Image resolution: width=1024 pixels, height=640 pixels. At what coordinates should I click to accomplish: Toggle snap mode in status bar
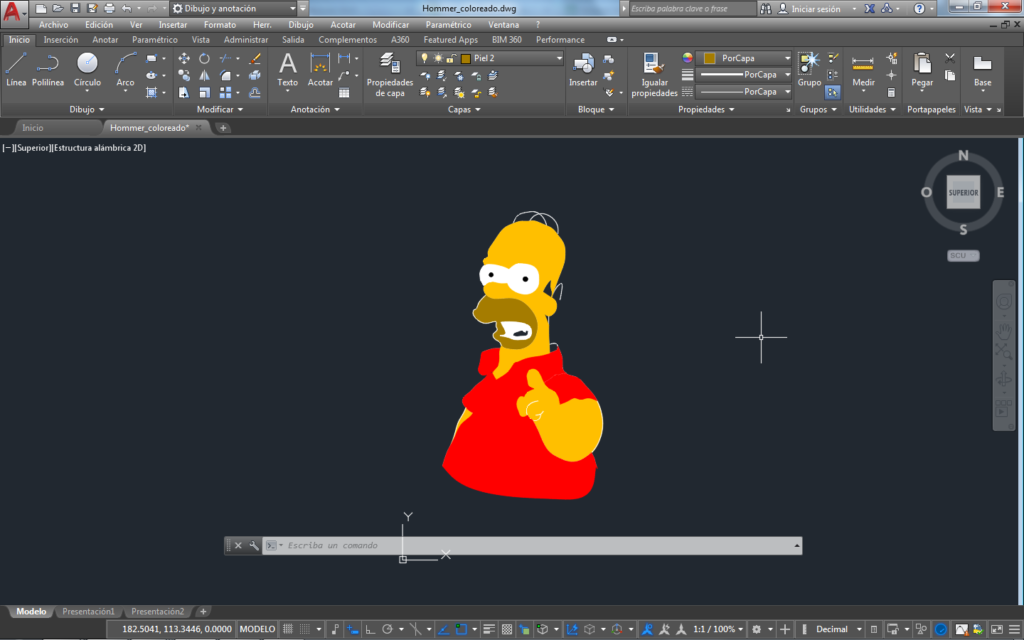click(305, 629)
